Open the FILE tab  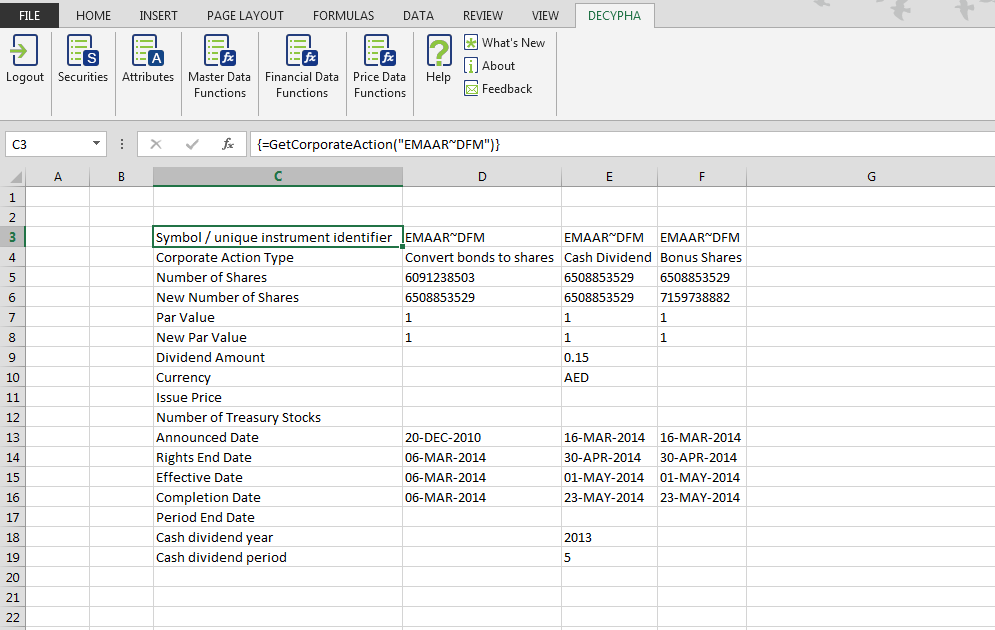[x=29, y=15]
